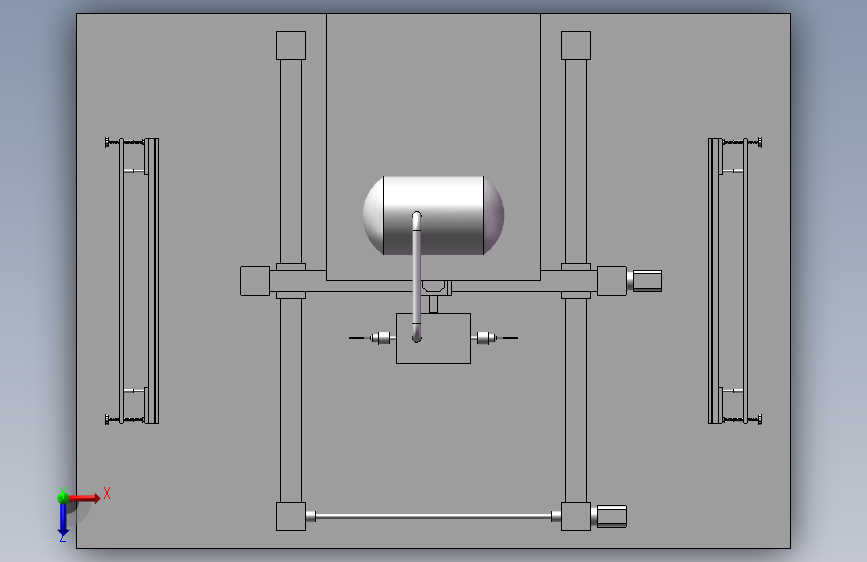Select the square block at the cross beam's left end
The width and height of the screenshot is (867, 562).
tap(255, 281)
